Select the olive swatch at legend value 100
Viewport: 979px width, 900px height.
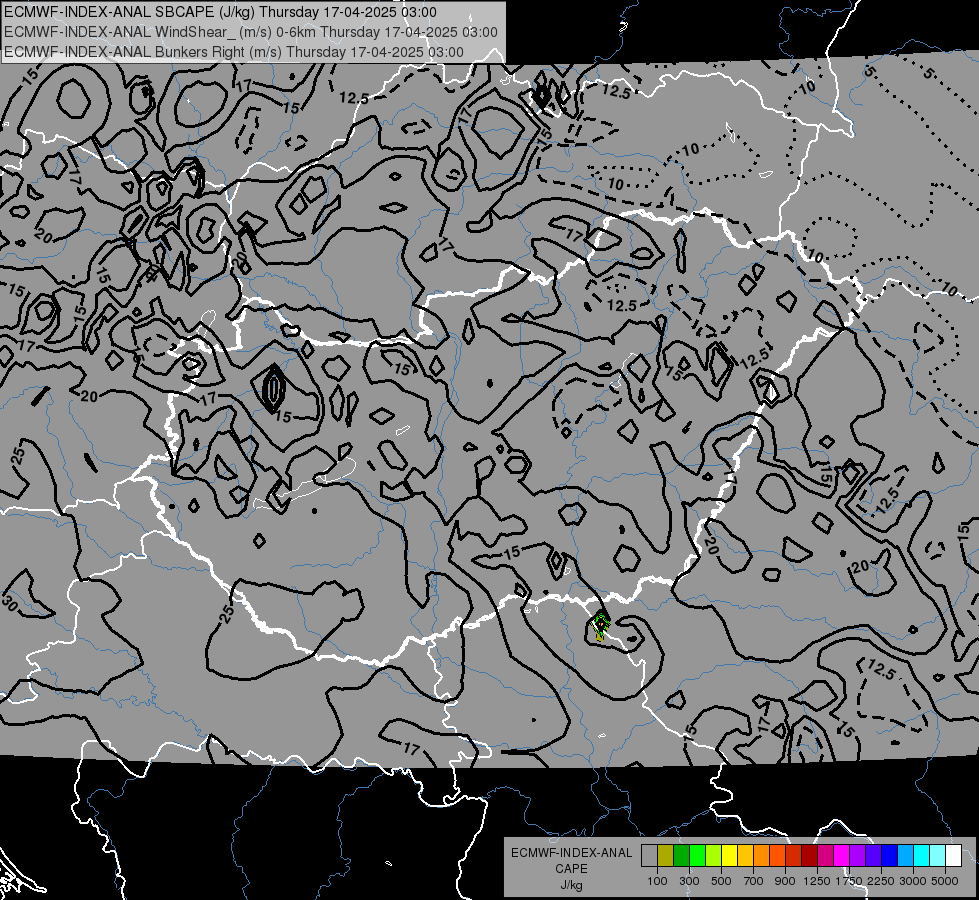665,856
